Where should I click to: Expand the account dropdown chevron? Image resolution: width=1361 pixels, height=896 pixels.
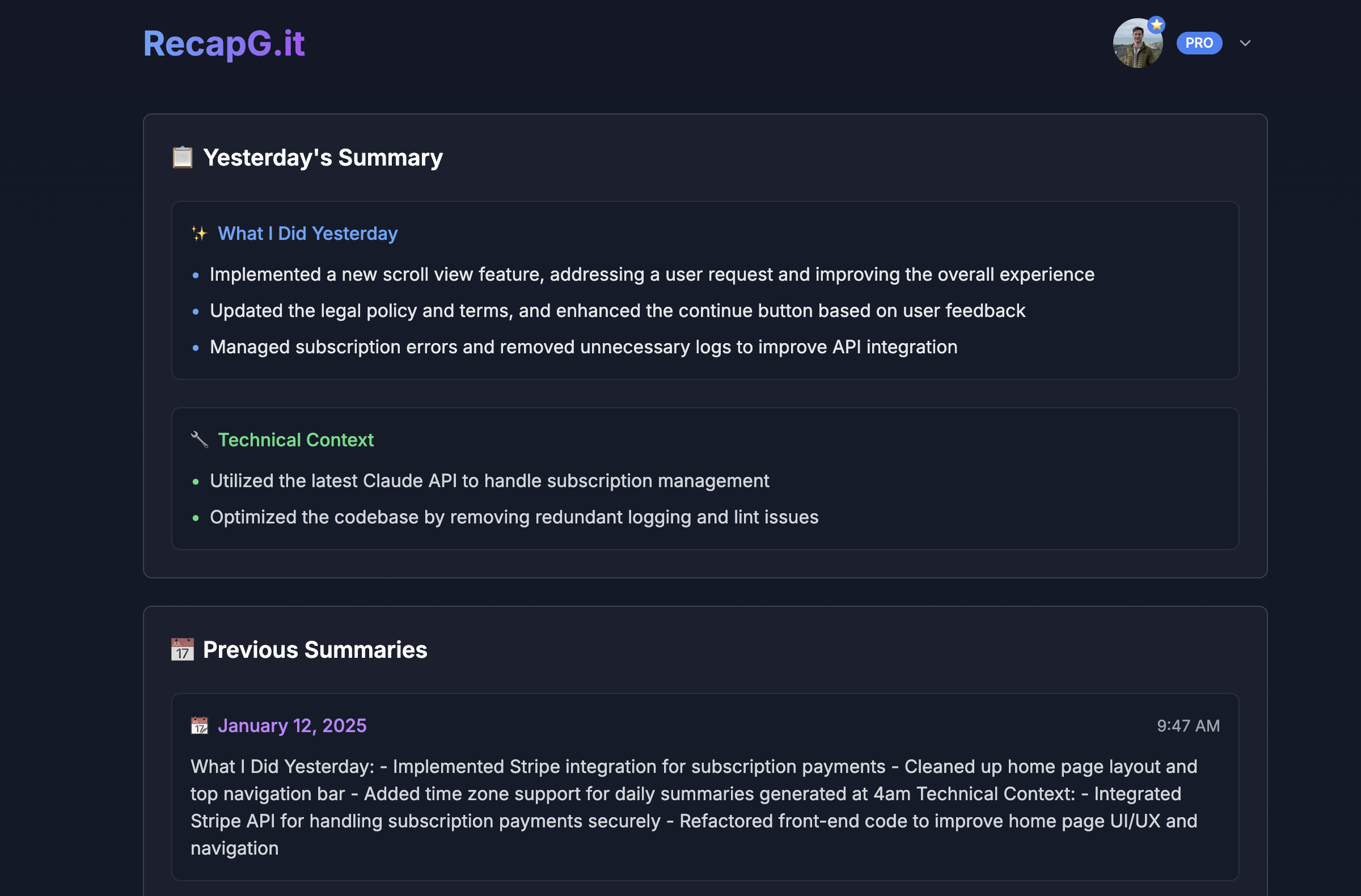point(1245,44)
